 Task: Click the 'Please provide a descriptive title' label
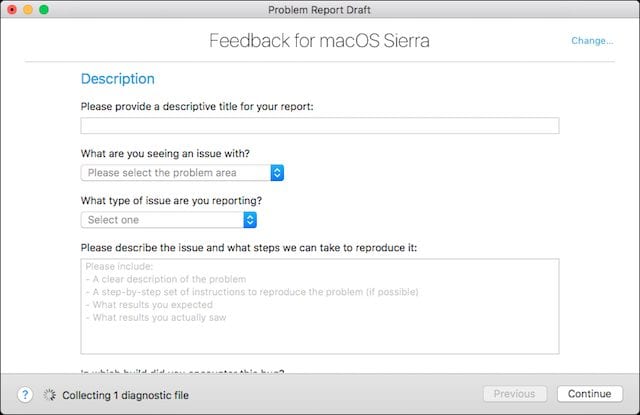(197, 106)
